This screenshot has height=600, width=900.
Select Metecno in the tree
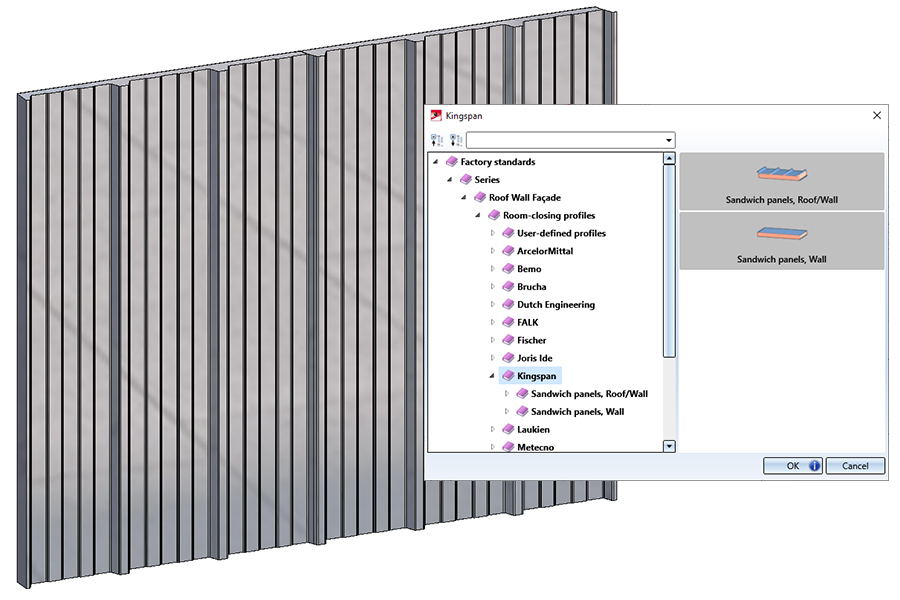536,447
